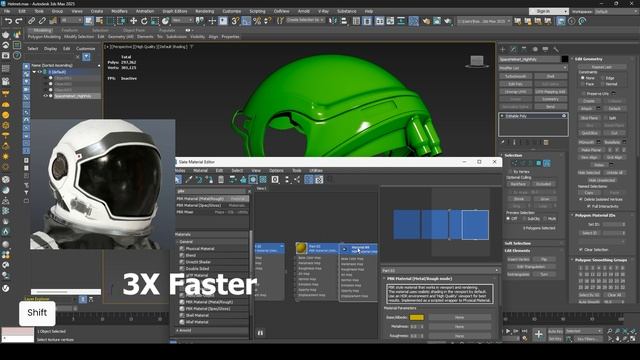Open the Sign In dropdown
This screenshot has width=640, height=360.
[549, 11]
